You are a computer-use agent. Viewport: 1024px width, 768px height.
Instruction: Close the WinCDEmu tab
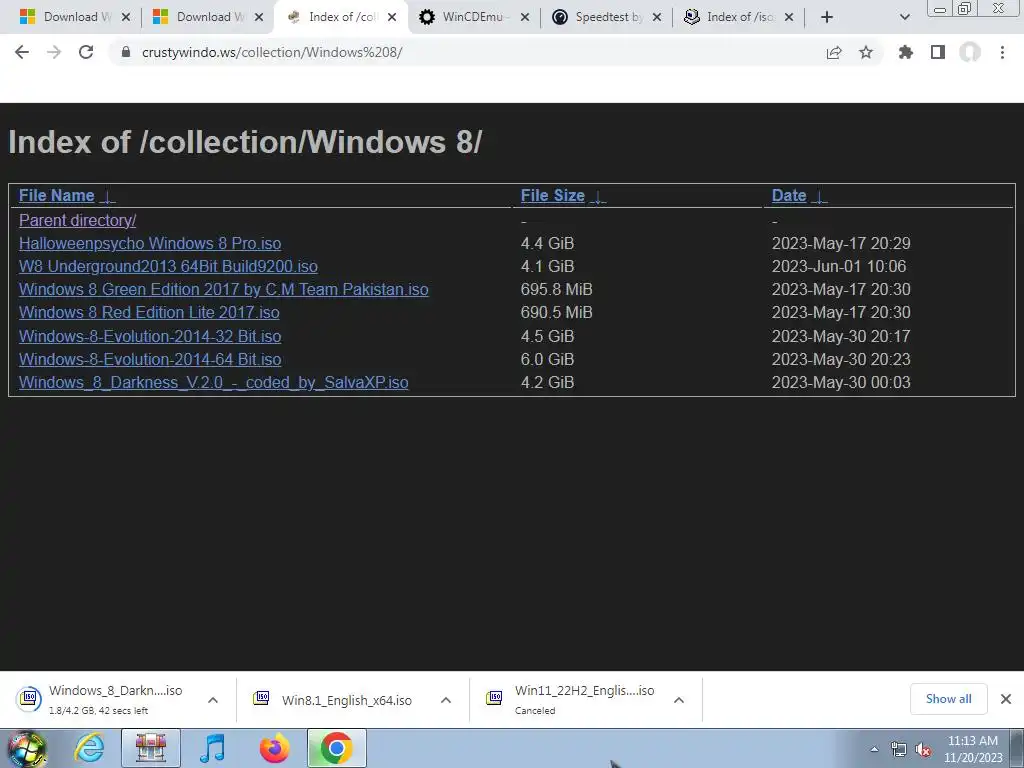(x=524, y=17)
